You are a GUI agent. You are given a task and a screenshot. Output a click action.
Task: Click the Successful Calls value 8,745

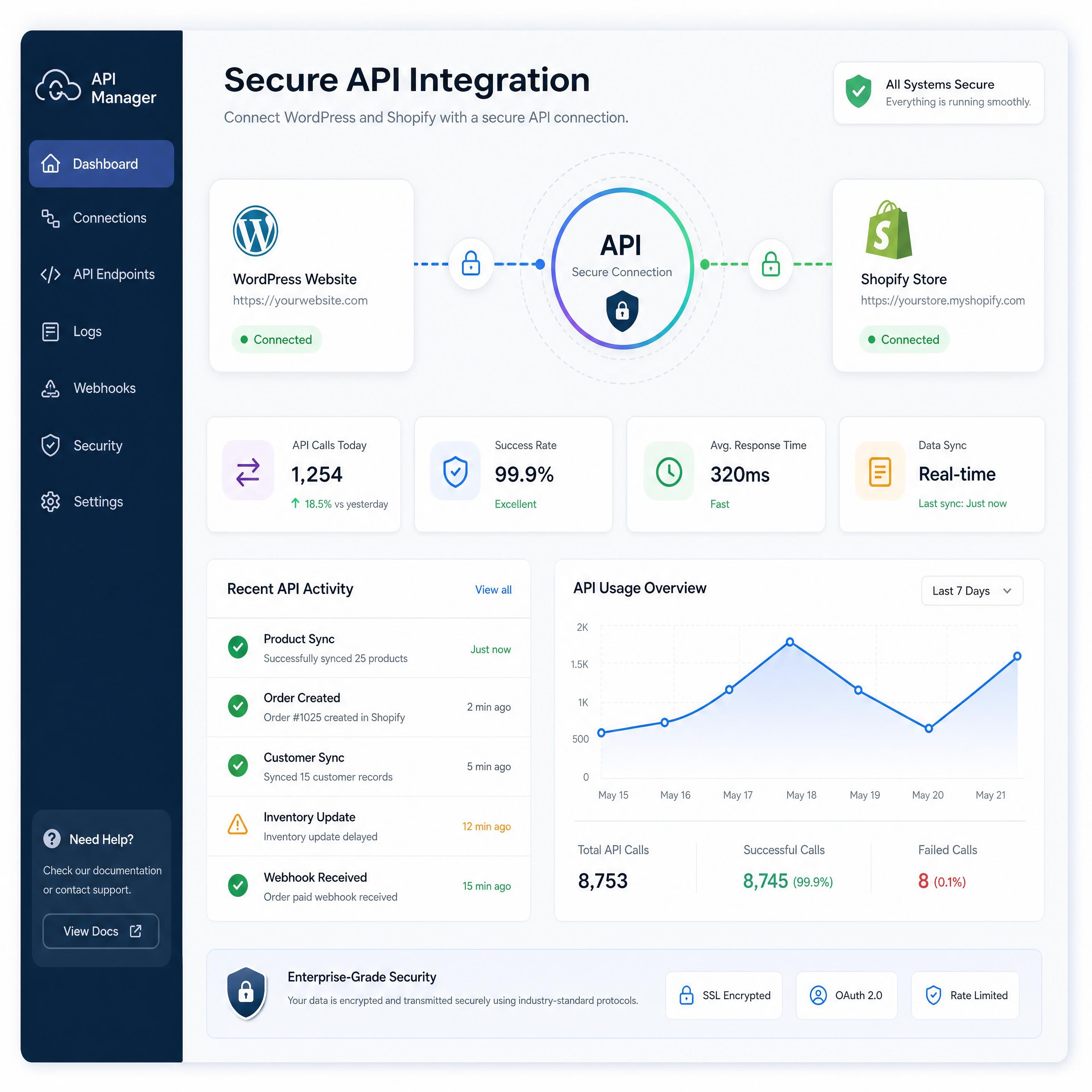[765, 880]
